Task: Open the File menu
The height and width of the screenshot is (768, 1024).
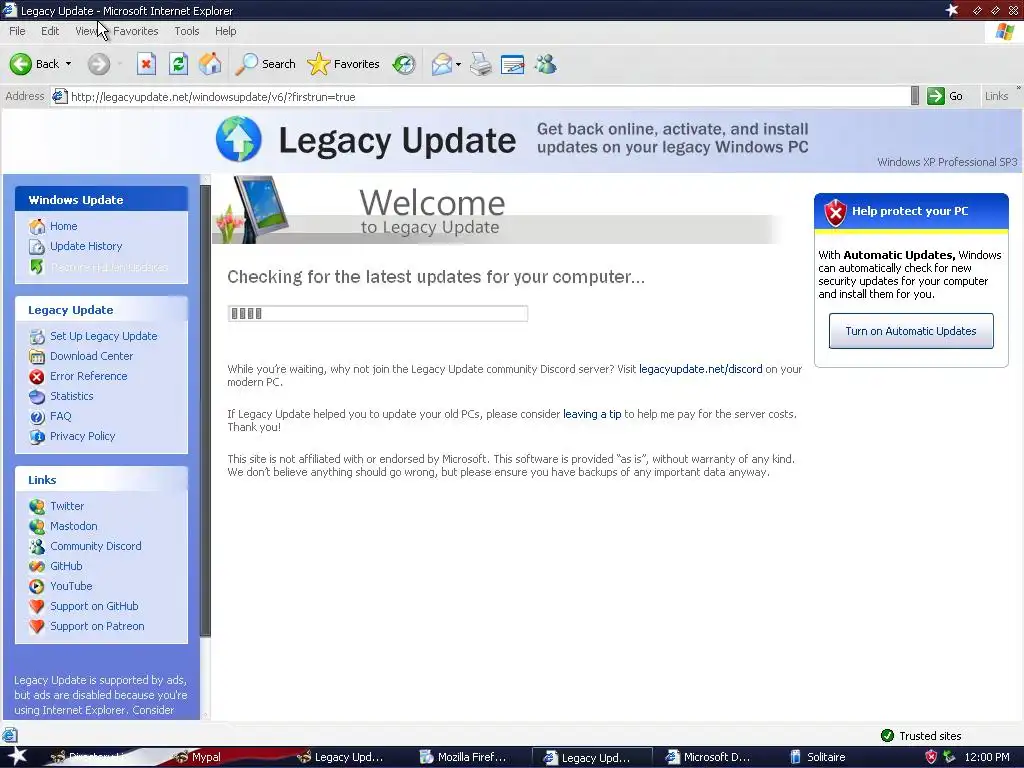Action: pyautogui.click(x=18, y=31)
